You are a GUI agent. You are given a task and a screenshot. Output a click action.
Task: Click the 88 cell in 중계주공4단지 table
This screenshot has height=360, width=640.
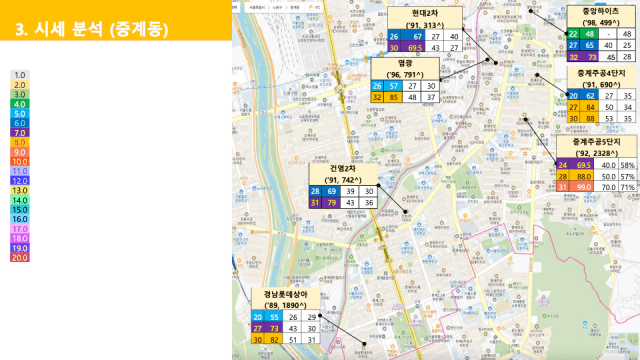[589, 118]
